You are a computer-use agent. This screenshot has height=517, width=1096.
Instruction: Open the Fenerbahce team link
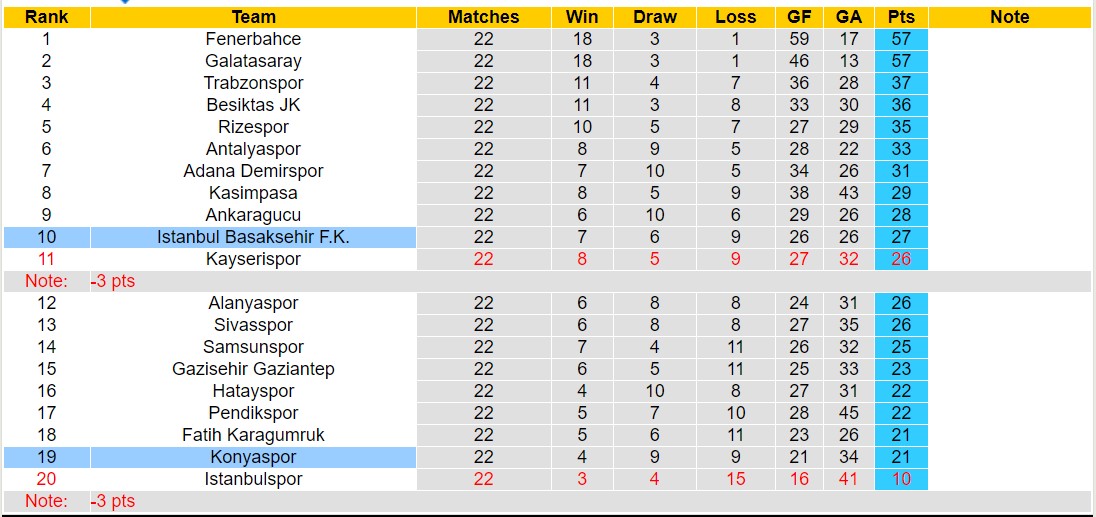click(x=253, y=39)
